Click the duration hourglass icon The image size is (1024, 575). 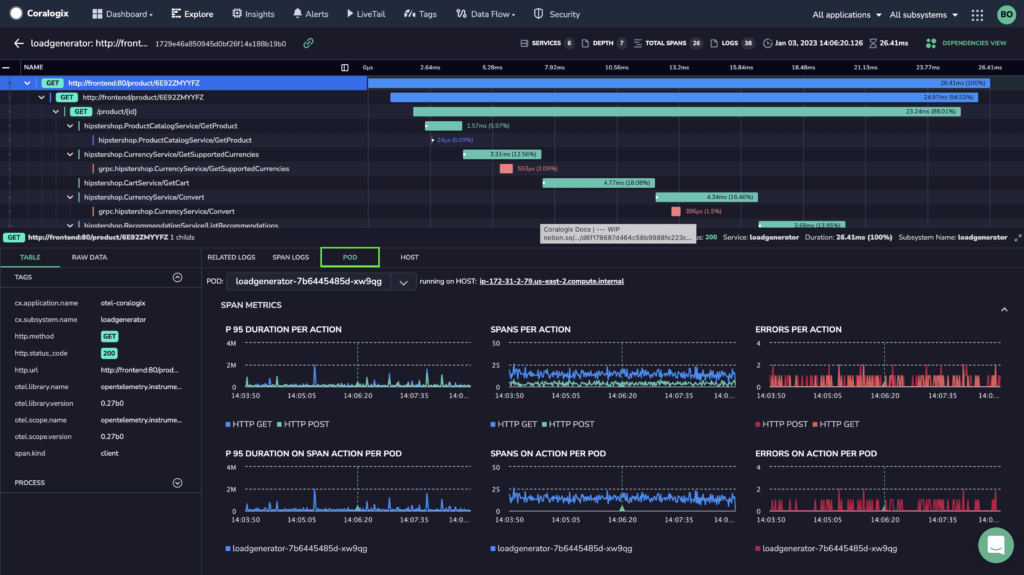pos(872,43)
